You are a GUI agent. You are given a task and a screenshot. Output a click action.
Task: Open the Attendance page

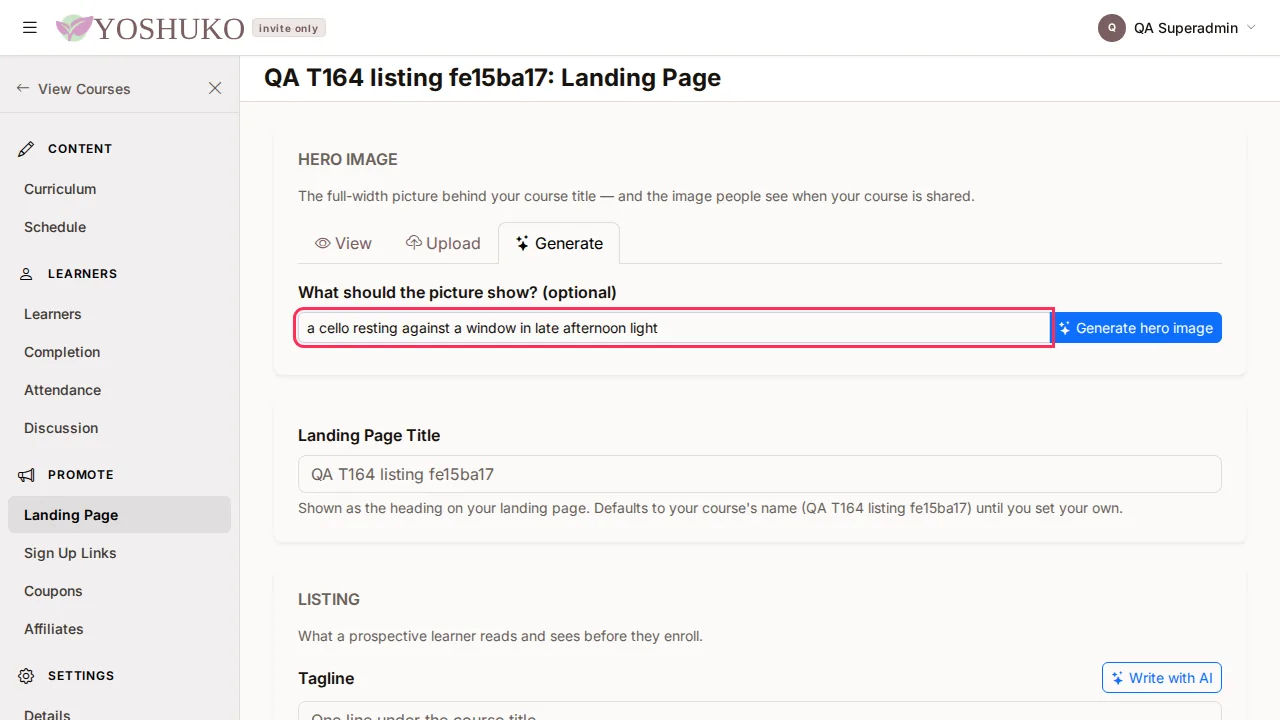63,390
